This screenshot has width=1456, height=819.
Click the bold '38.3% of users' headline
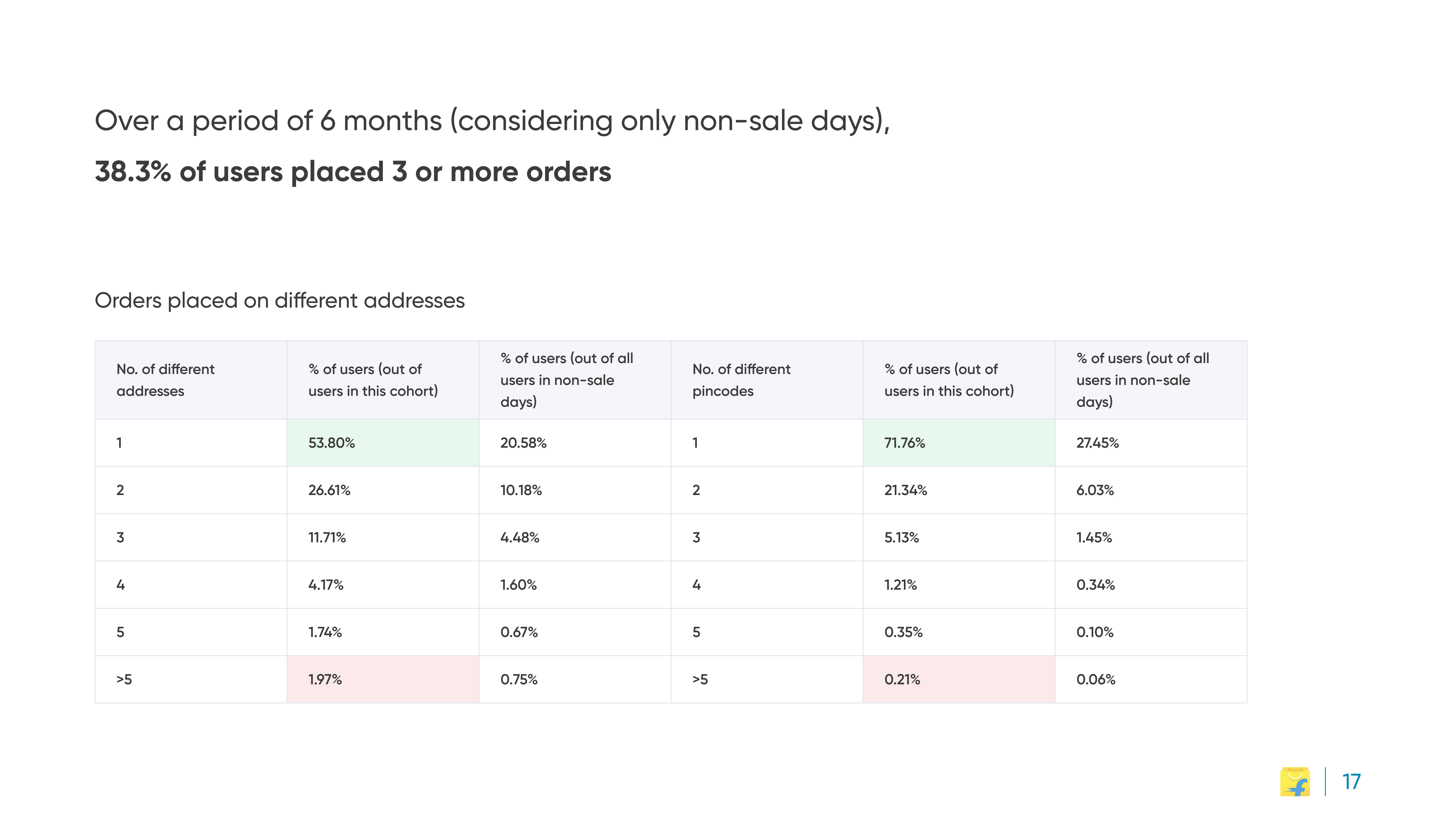[353, 172]
